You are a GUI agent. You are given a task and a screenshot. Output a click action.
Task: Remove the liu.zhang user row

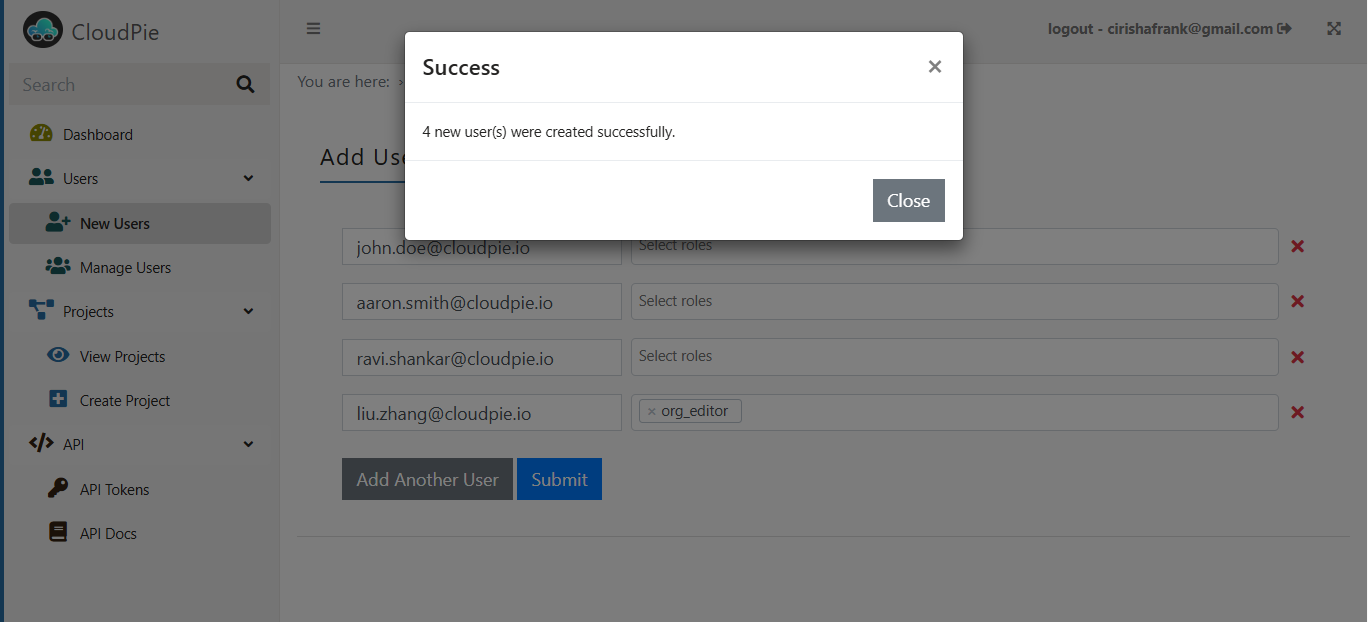click(1297, 412)
